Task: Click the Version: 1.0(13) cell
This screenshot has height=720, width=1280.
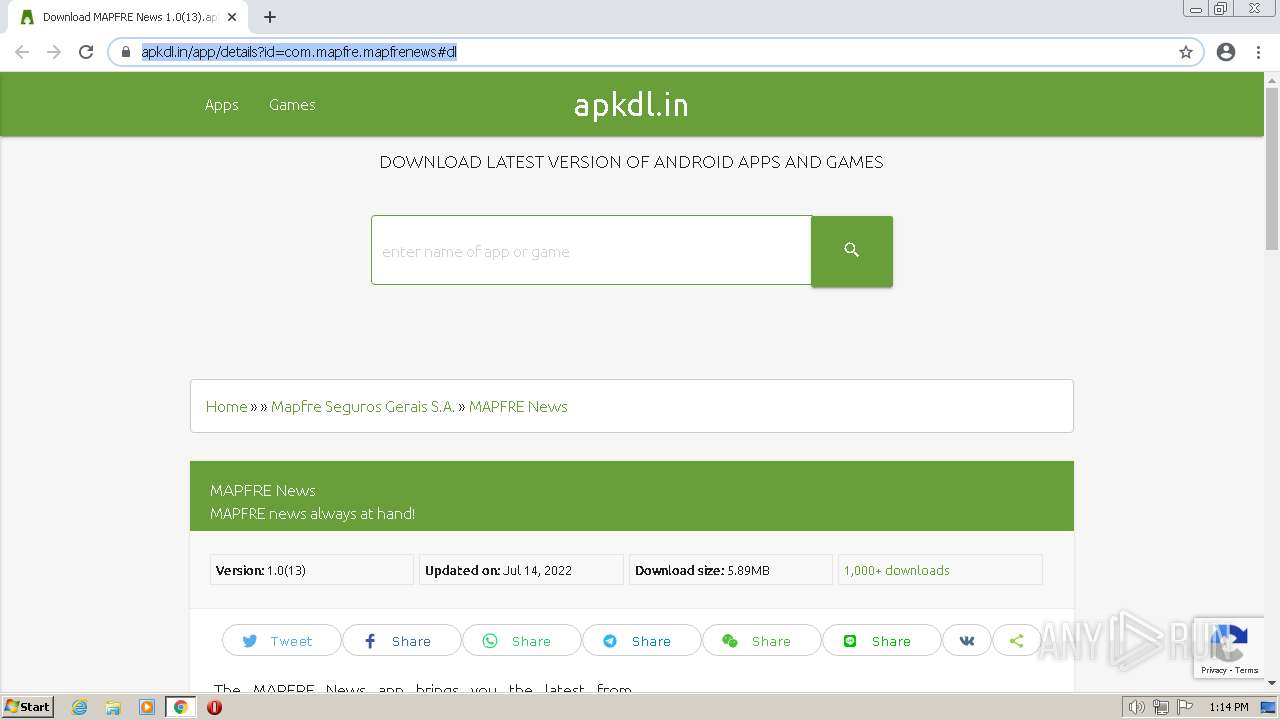Action: pos(311,570)
